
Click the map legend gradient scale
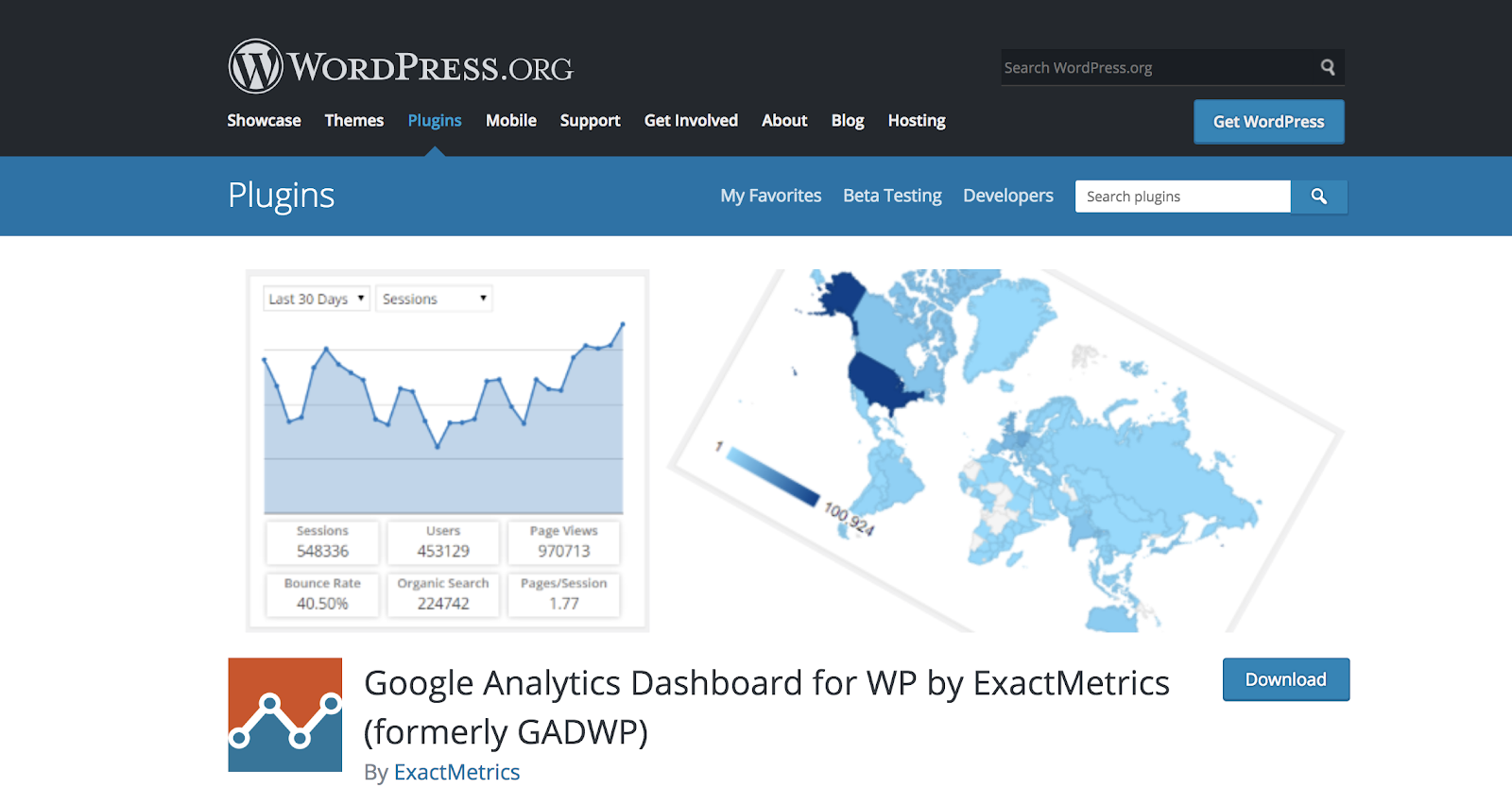click(x=773, y=477)
